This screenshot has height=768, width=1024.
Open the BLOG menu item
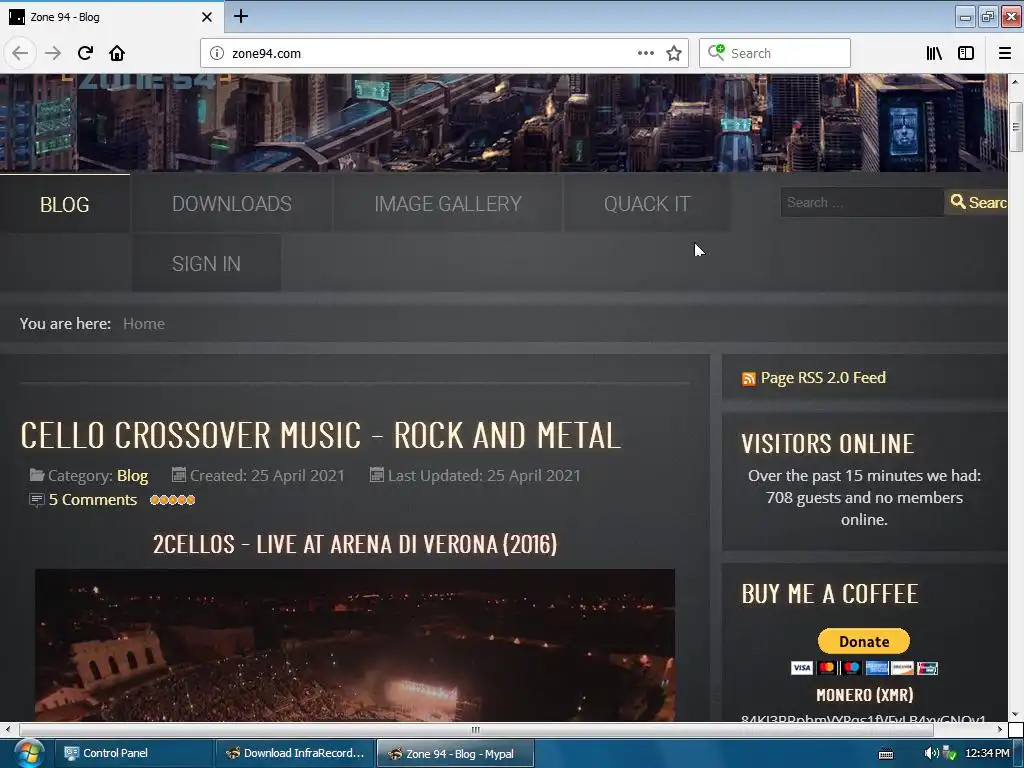tap(65, 204)
